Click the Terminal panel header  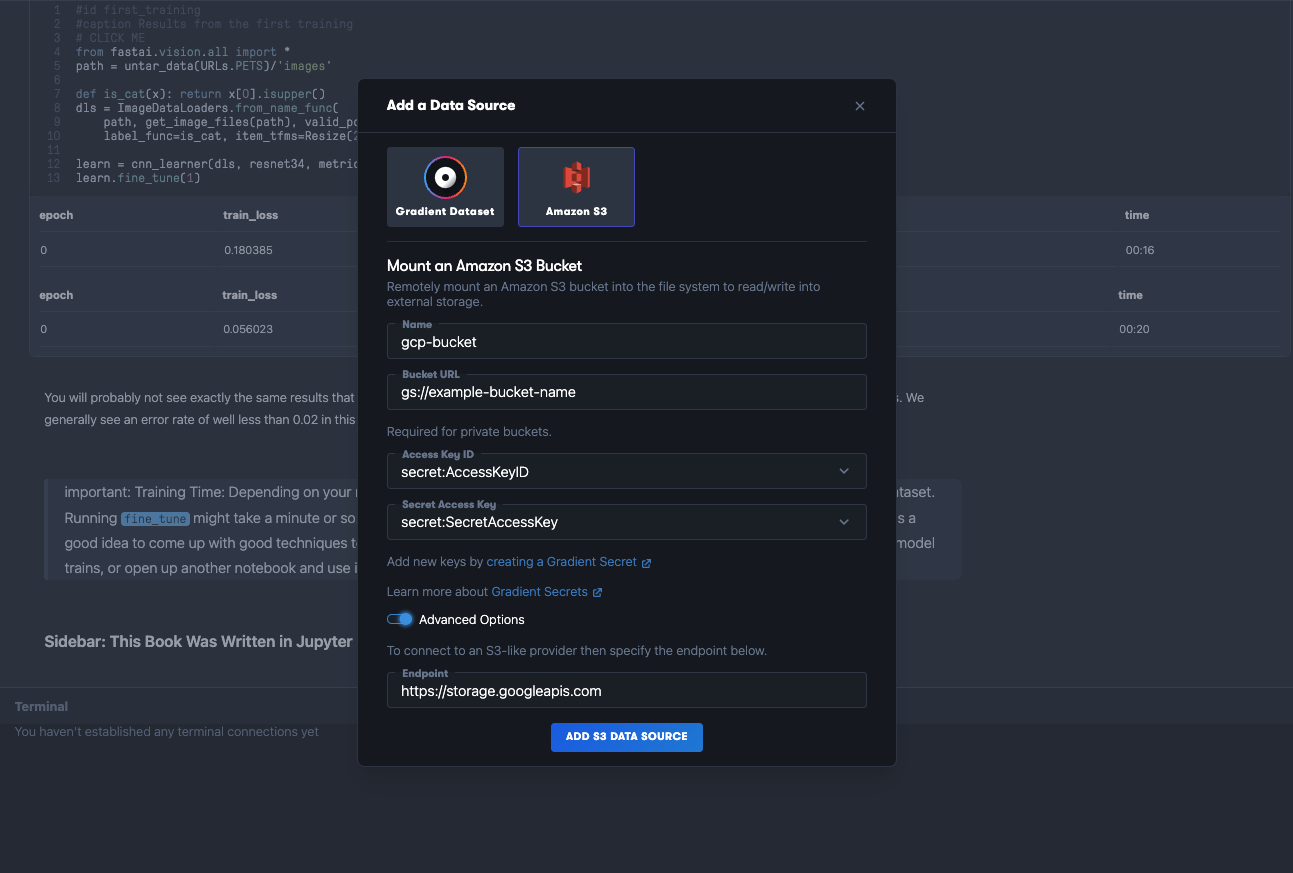[x=41, y=707]
